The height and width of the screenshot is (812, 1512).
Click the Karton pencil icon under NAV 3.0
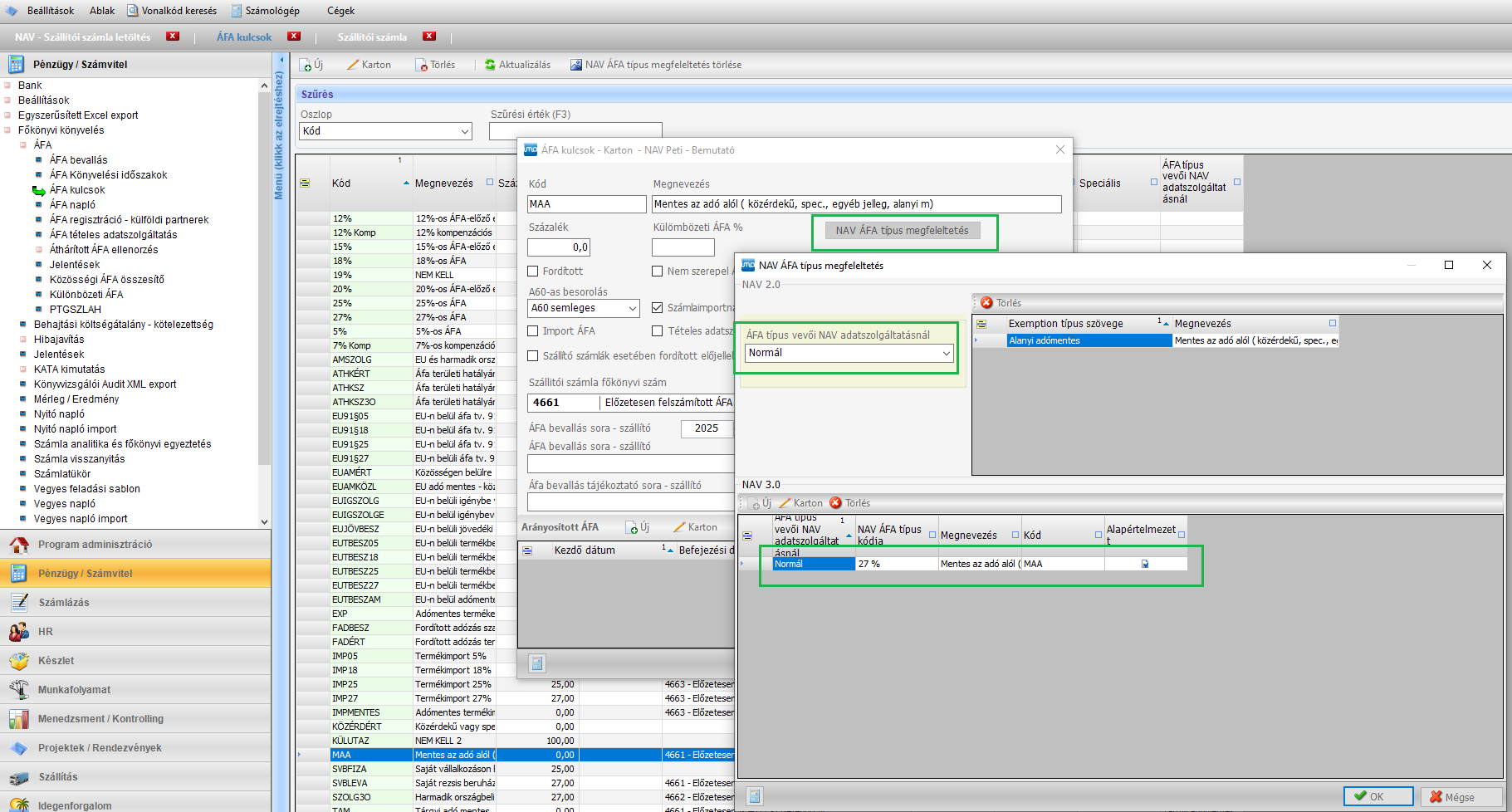(x=785, y=503)
